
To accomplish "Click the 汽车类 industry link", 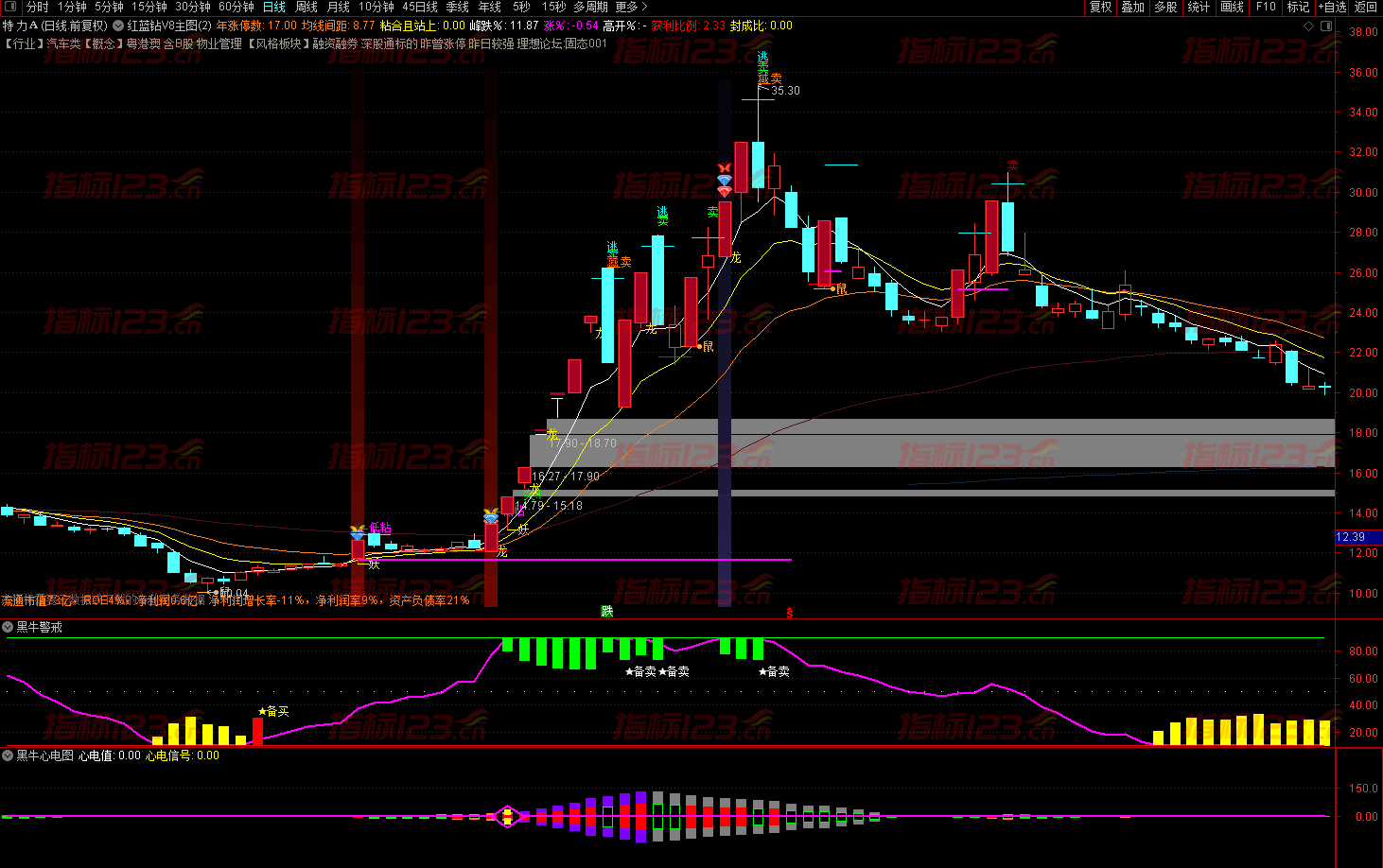I will pyautogui.click(x=64, y=43).
